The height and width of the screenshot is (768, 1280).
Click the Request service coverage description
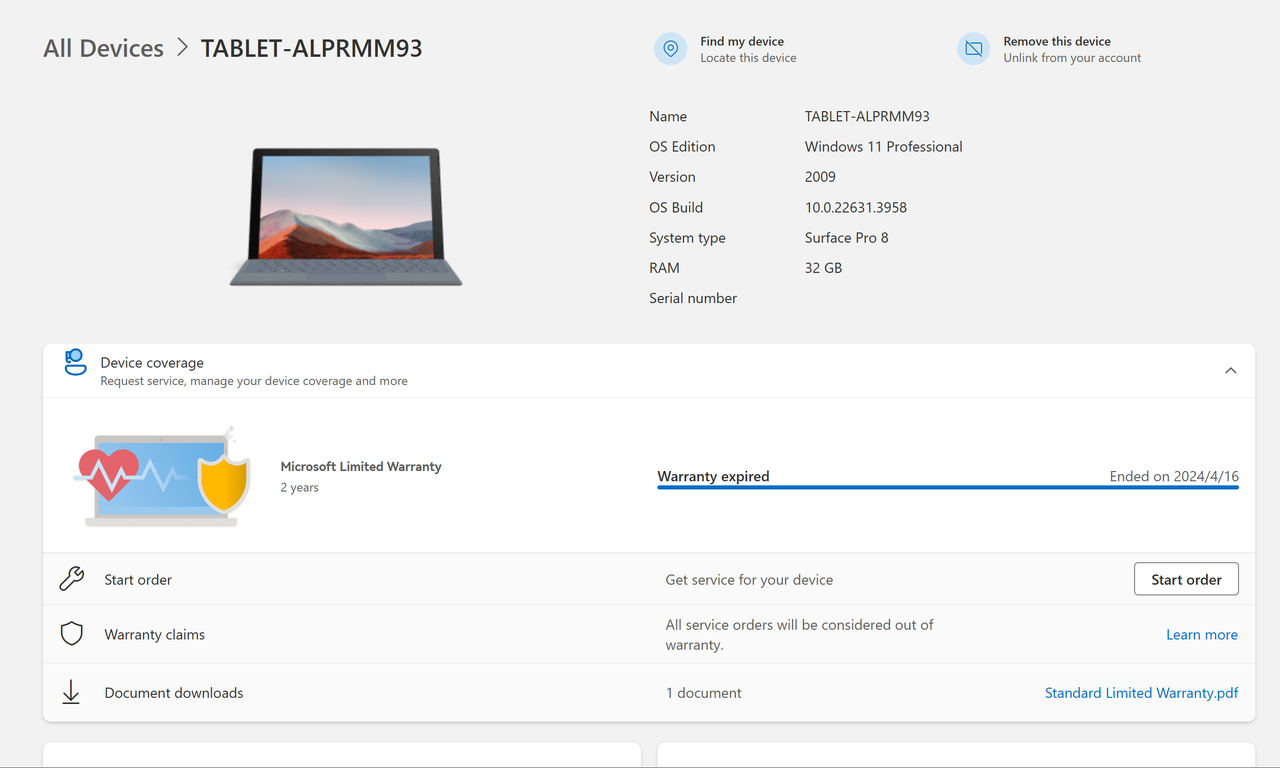[x=254, y=381]
